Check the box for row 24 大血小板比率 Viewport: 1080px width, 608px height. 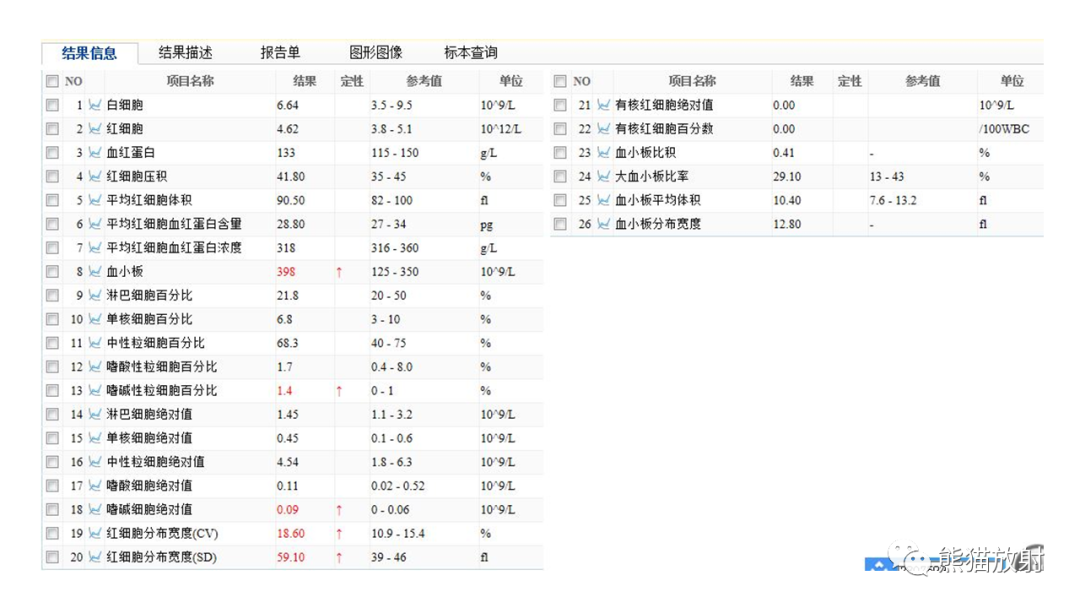click(x=560, y=176)
